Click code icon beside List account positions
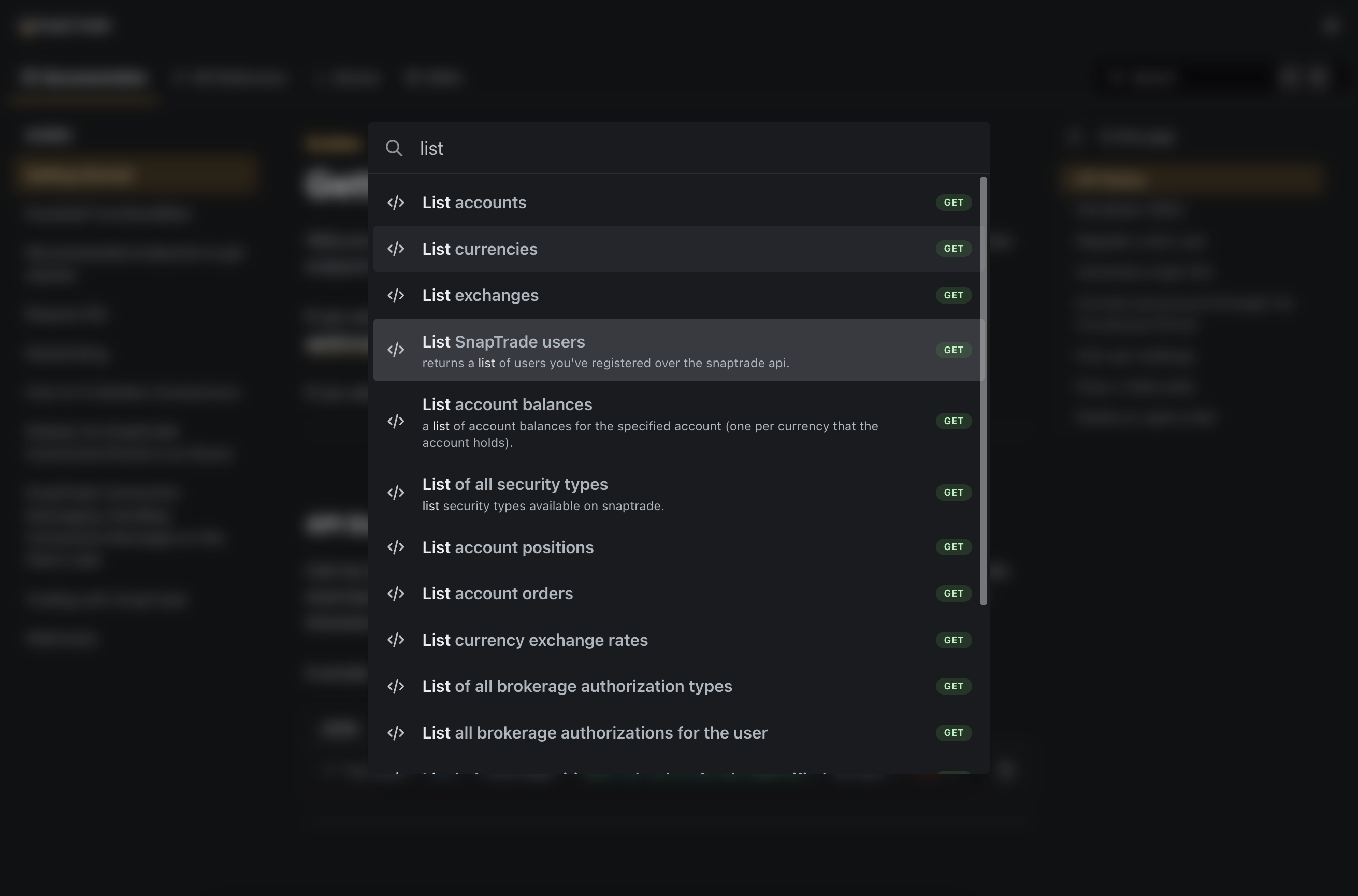Viewport: 1358px width, 896px height. click(395, 547)
